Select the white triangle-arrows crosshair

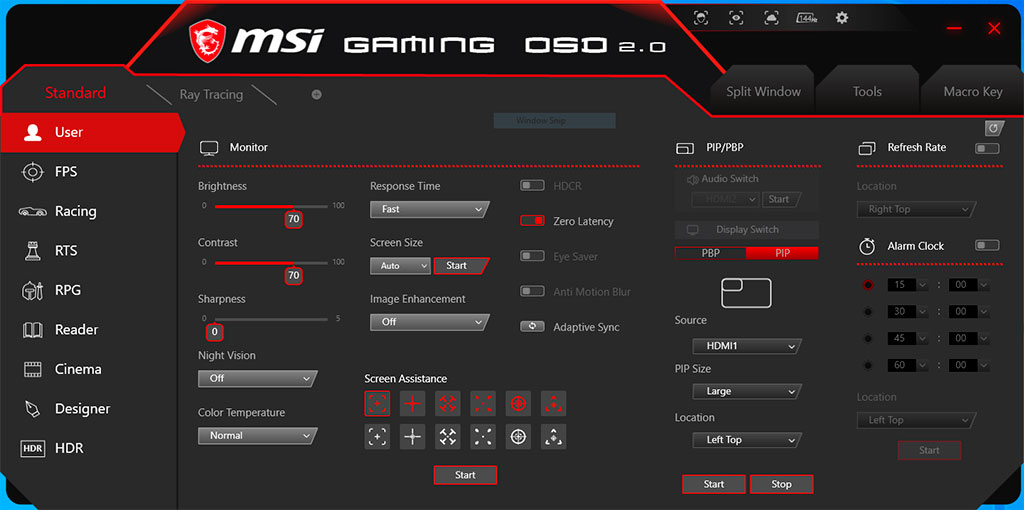[x=554, y=436]
